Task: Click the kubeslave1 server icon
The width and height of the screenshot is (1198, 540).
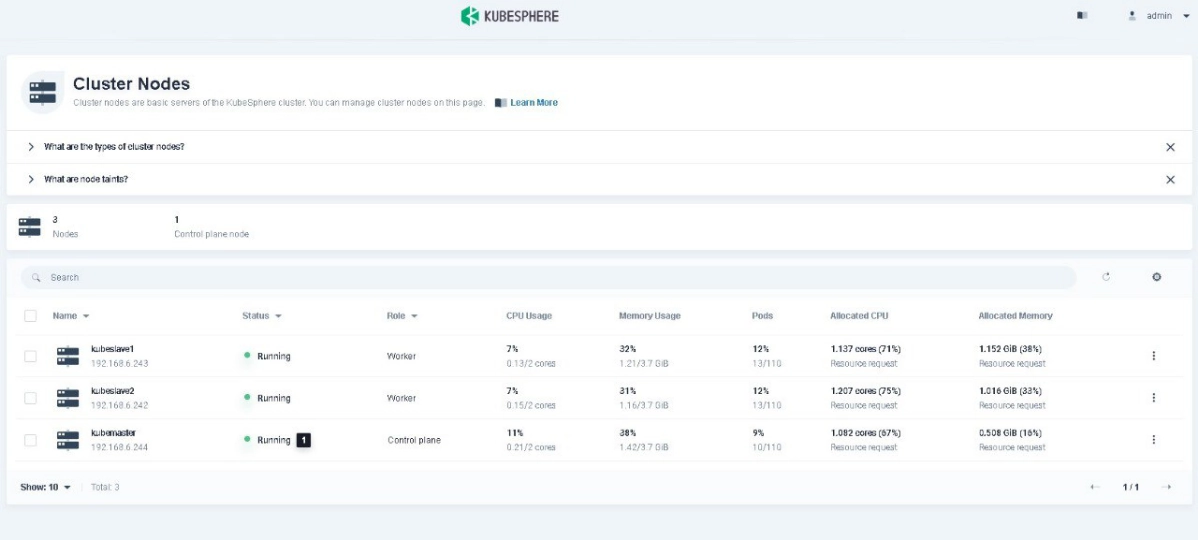Action: coord(68,356)
